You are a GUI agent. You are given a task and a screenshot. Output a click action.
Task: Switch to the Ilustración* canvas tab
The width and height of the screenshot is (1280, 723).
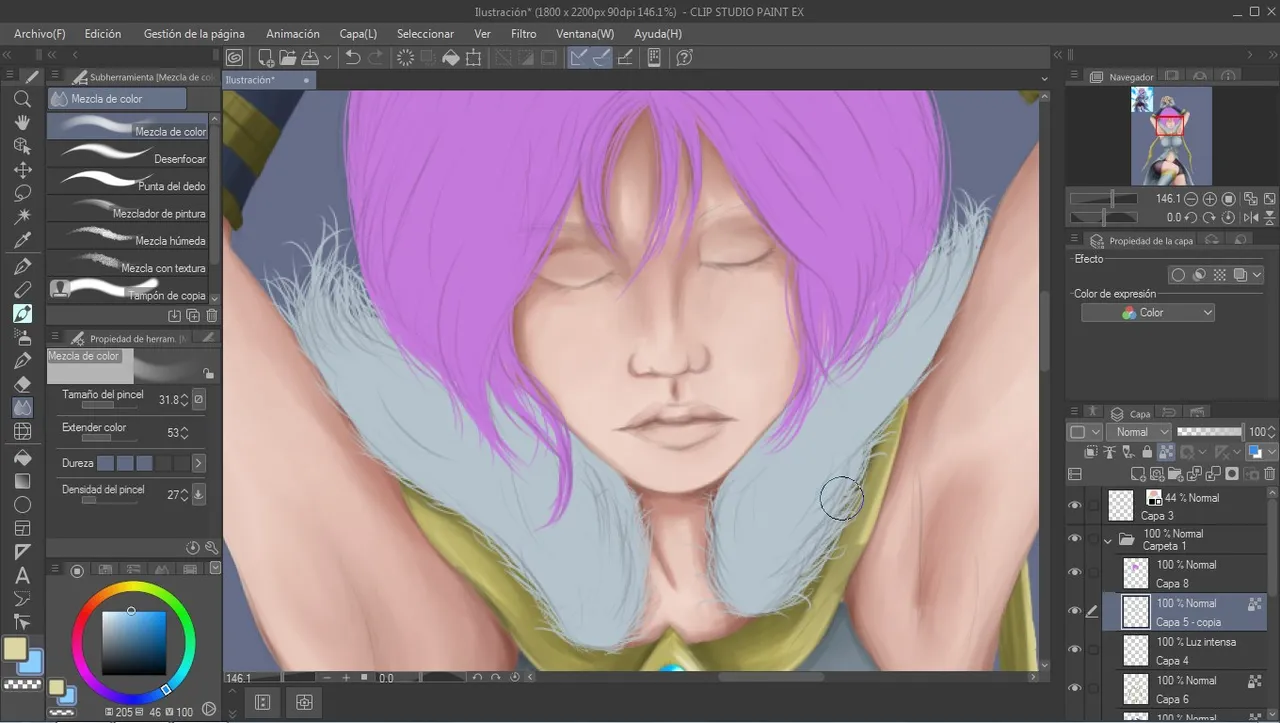pos(267,79)
